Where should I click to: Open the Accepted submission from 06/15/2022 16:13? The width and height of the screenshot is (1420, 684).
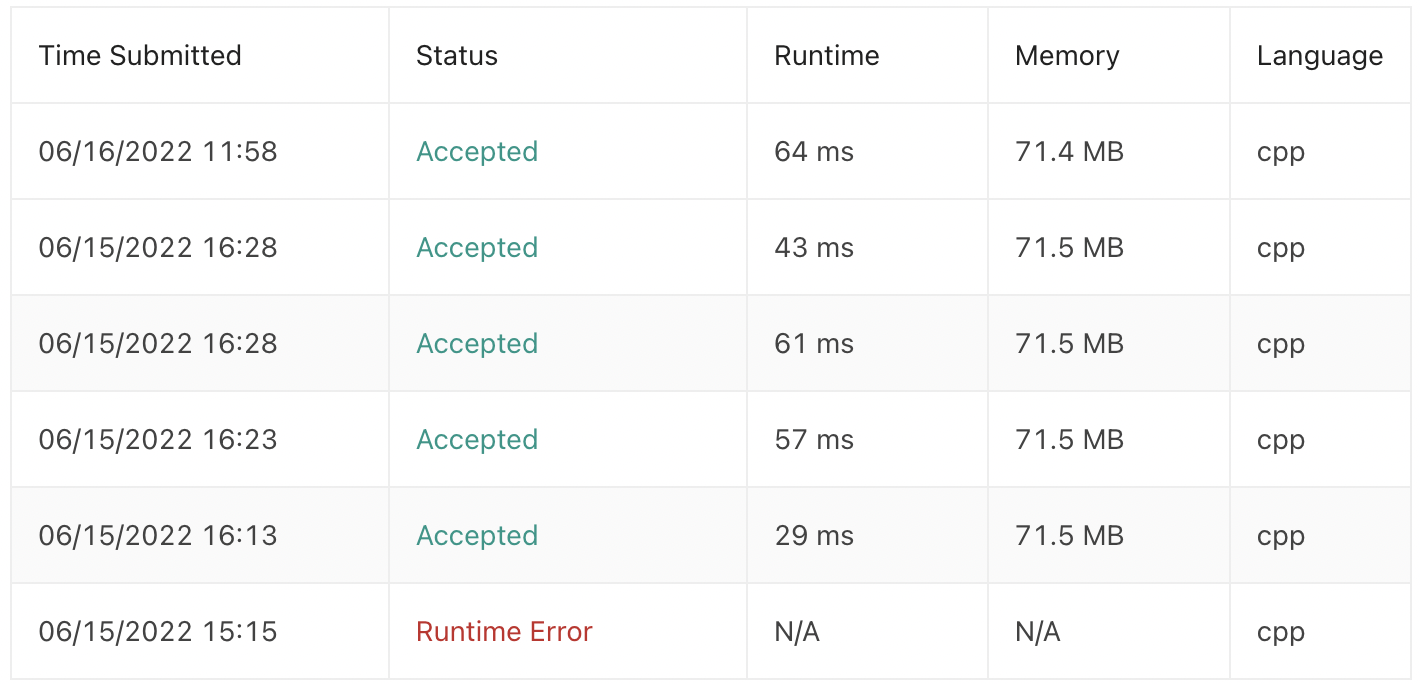(x=477, y=536)
